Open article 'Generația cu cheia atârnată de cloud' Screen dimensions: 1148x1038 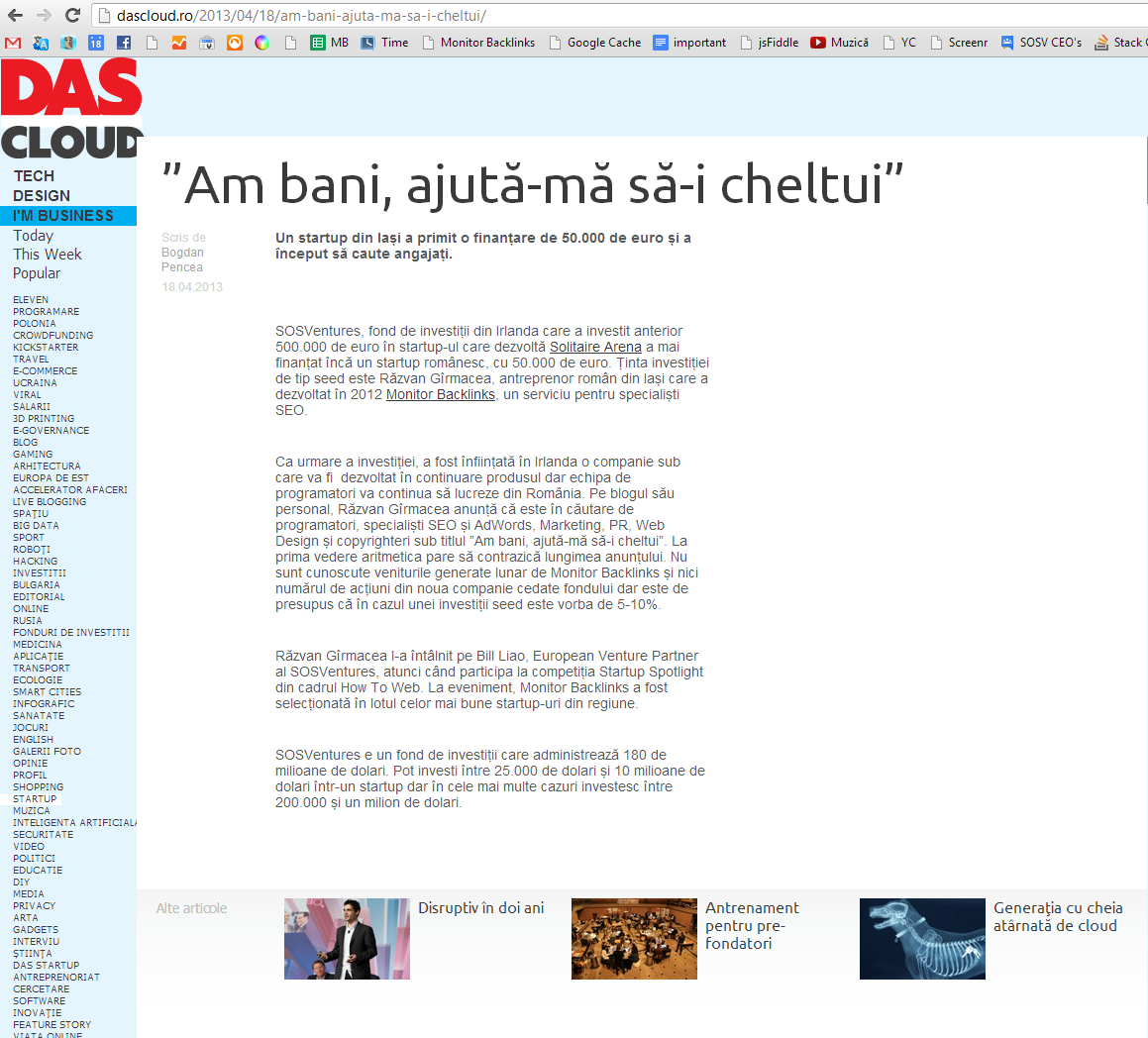(1058, 916)
